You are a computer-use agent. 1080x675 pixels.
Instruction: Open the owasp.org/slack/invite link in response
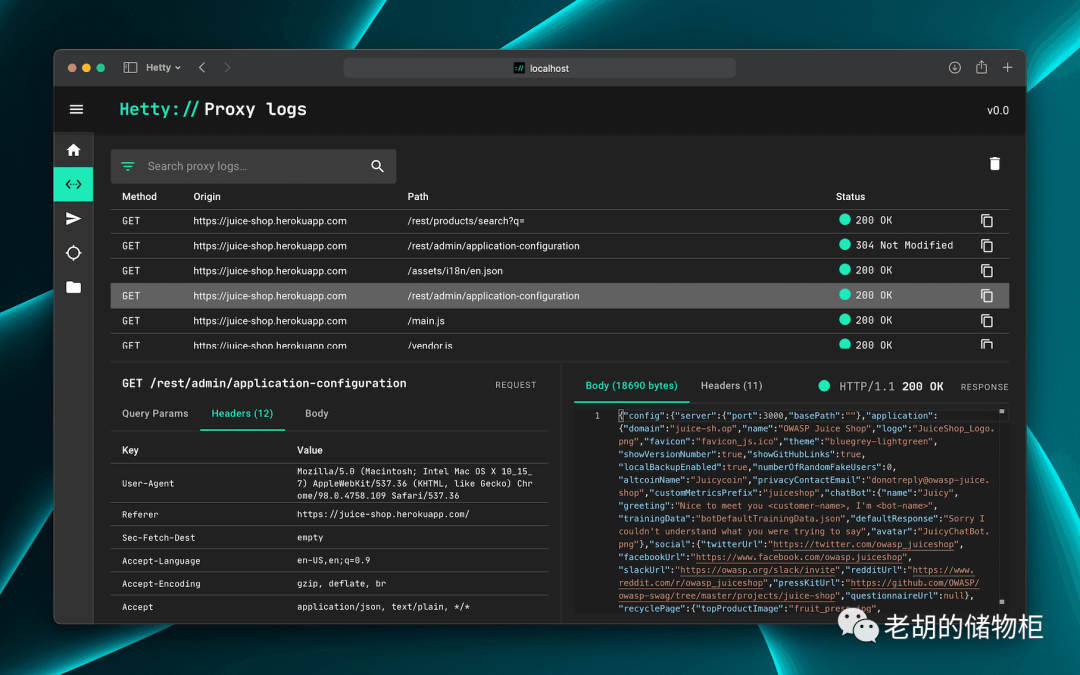pos(759,570)
